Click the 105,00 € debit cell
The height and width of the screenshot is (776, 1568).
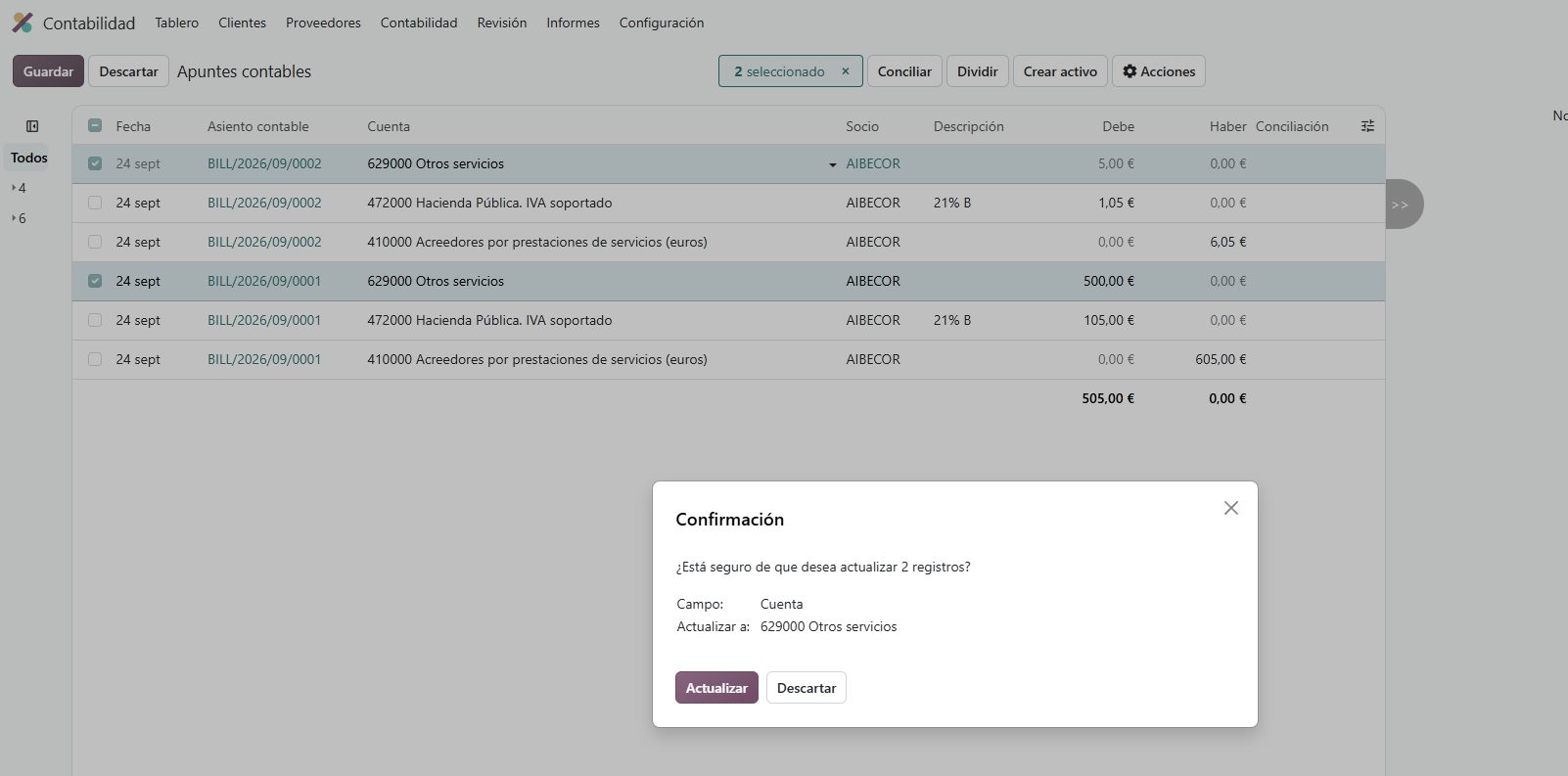[x=1109, y=320]
